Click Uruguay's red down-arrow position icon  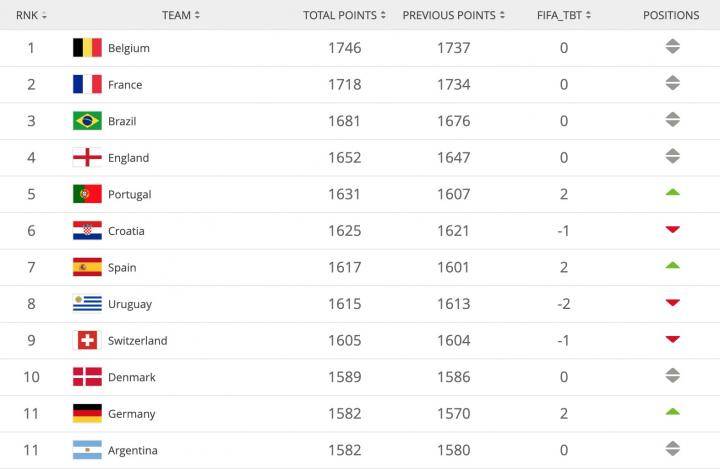coord(672,302)
